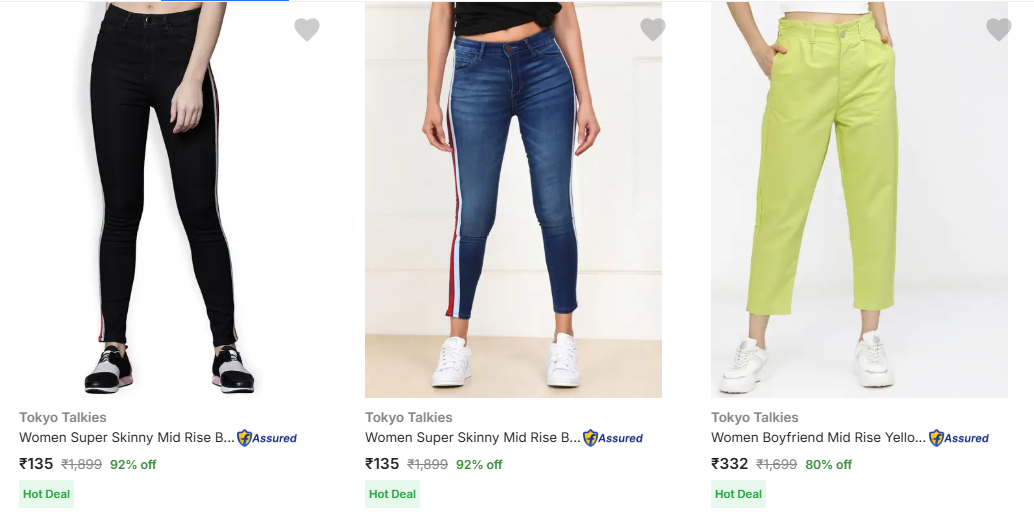Favorite the green boyfriend trousers via heart
Image resolution: width=1034 pixels, height=515 pixels.
[999, 30]
